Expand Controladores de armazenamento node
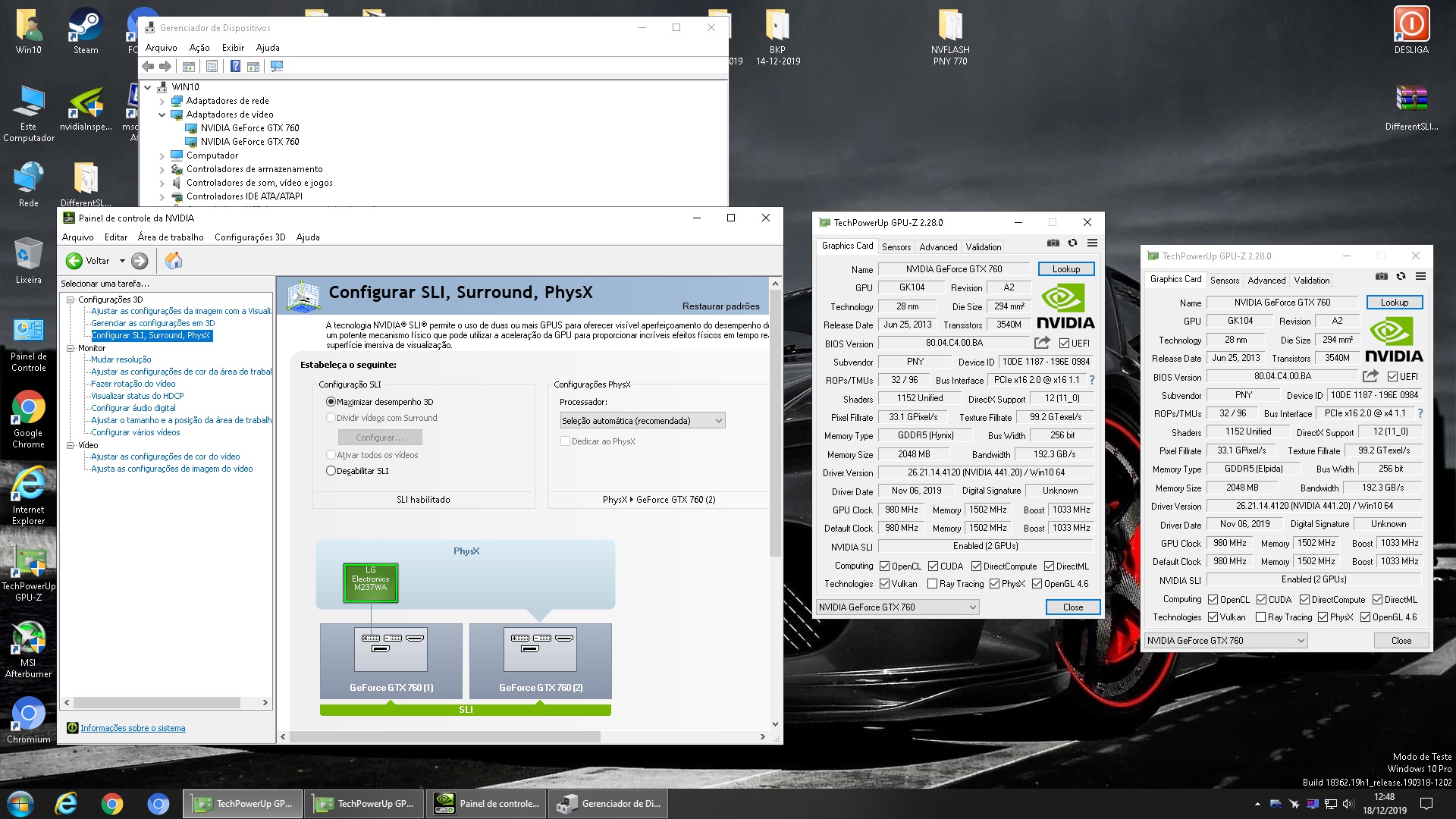 [x=162, y=169]
